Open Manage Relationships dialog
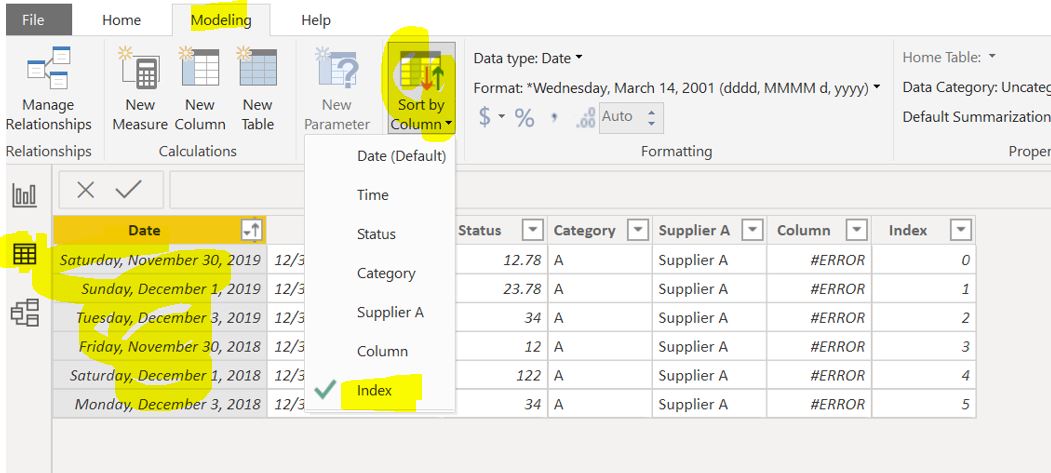 click(x=48, y=88)
